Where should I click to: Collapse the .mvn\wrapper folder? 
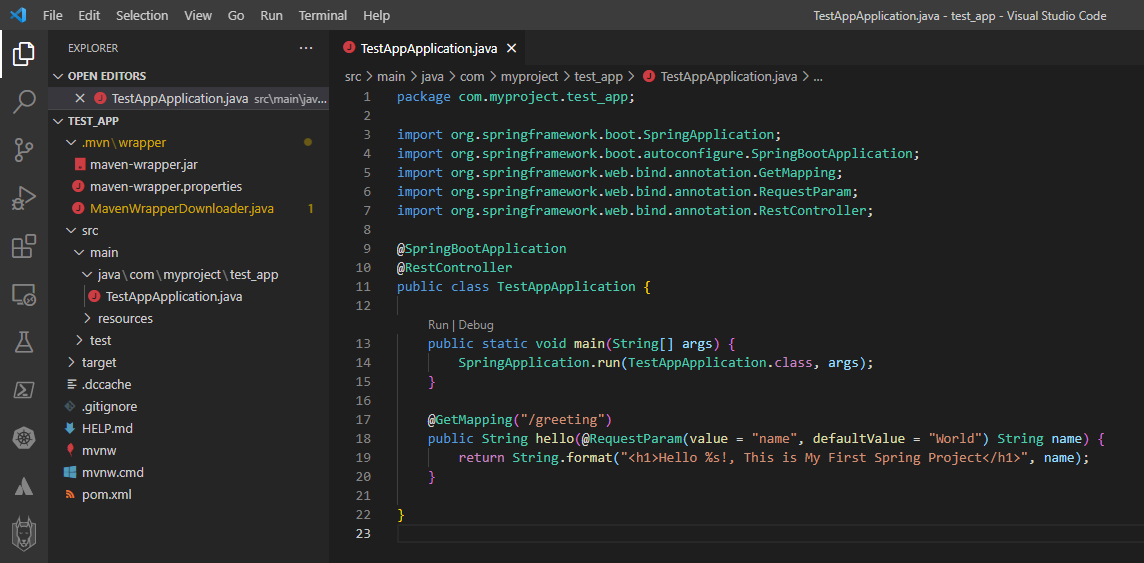[x=71, y=143]
